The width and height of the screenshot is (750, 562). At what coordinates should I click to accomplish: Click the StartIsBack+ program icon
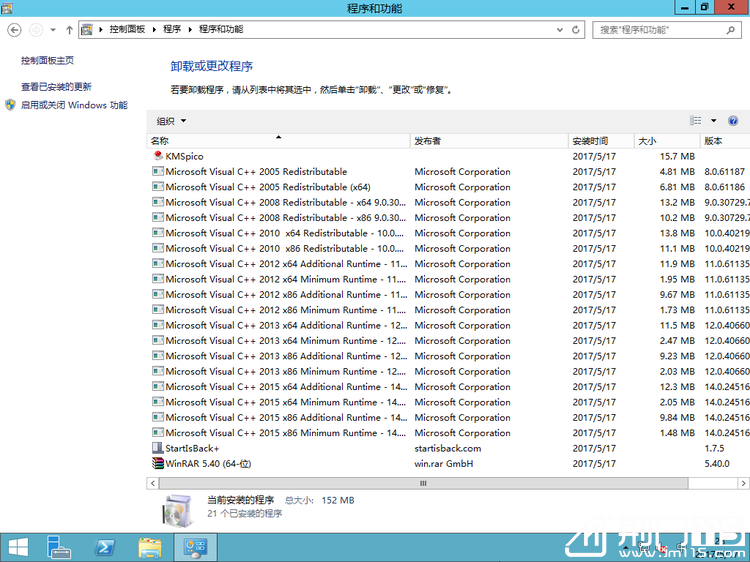158,448
